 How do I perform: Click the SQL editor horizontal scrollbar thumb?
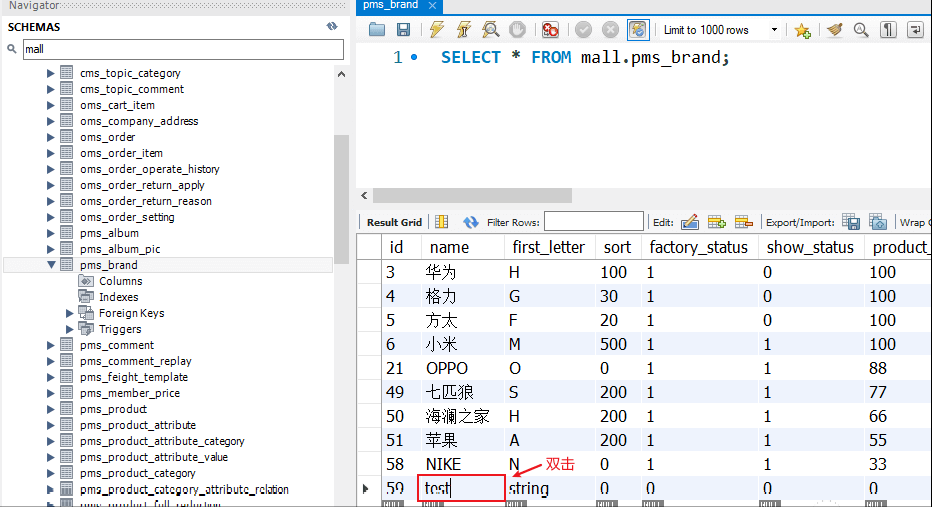(x=472, y=196)
